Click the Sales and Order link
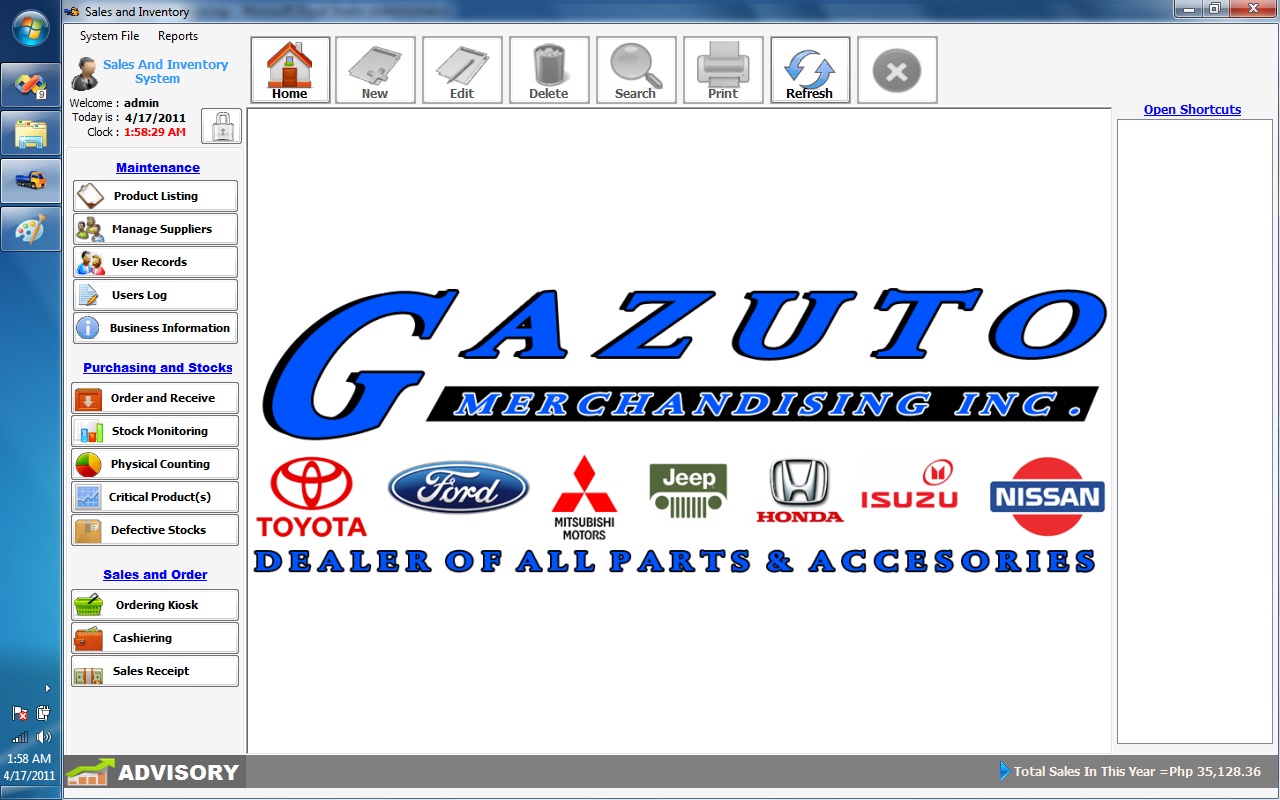 [155, 575]
